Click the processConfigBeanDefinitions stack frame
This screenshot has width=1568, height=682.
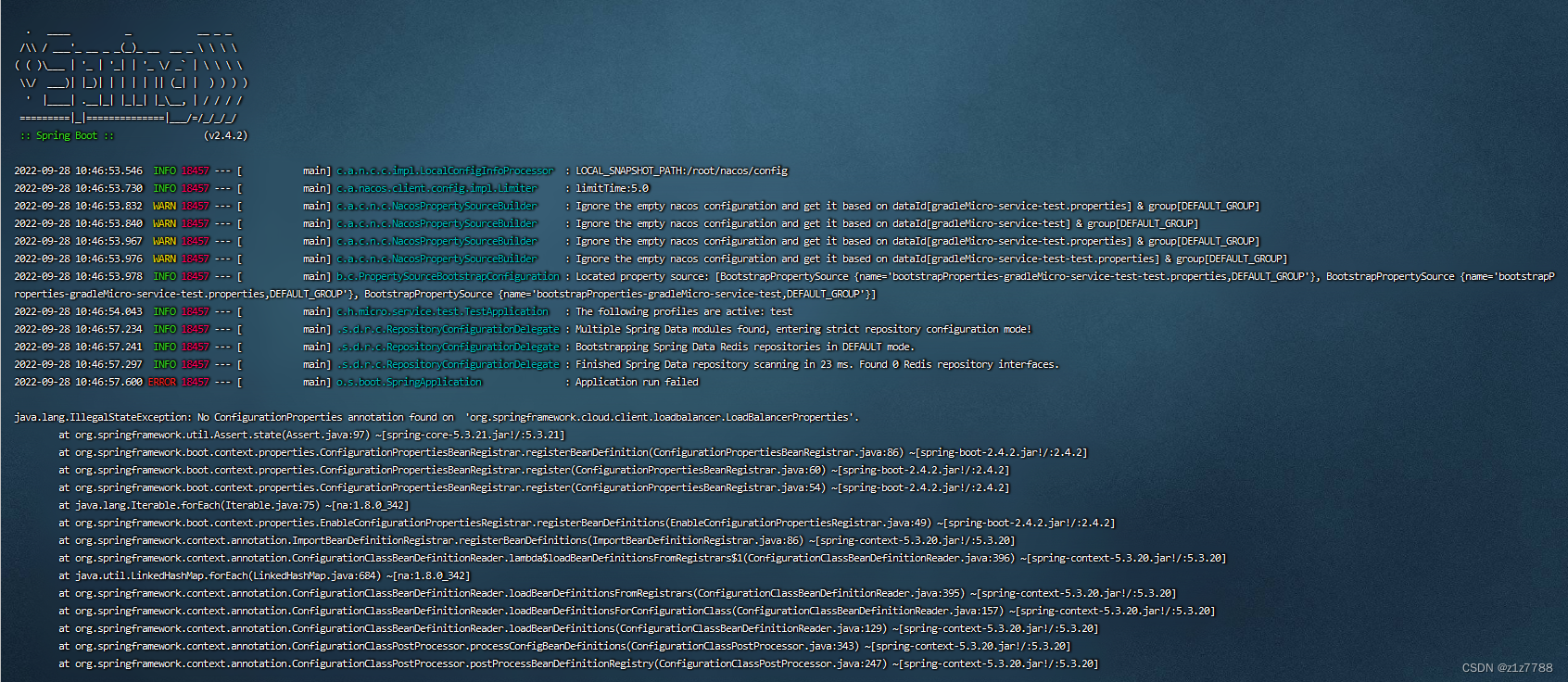(x=564, y=646)
